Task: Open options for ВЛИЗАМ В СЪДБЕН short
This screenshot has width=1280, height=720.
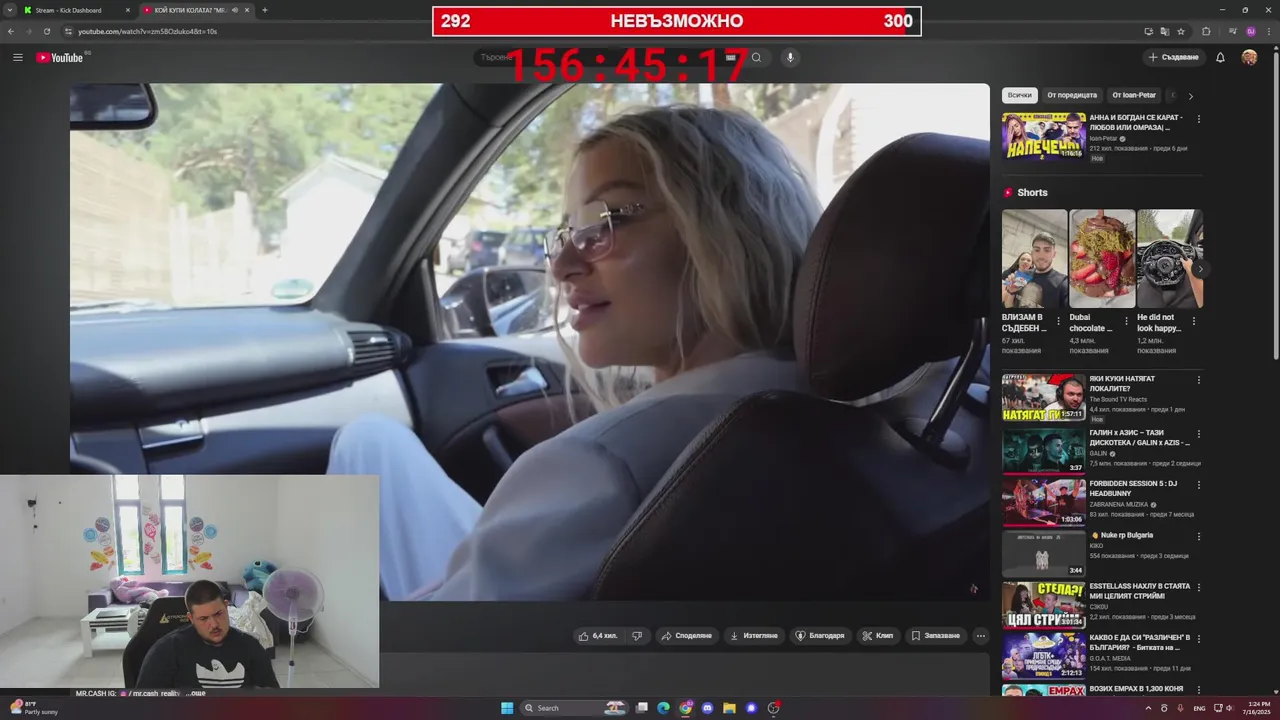Action: click(x=1059, y=322)
